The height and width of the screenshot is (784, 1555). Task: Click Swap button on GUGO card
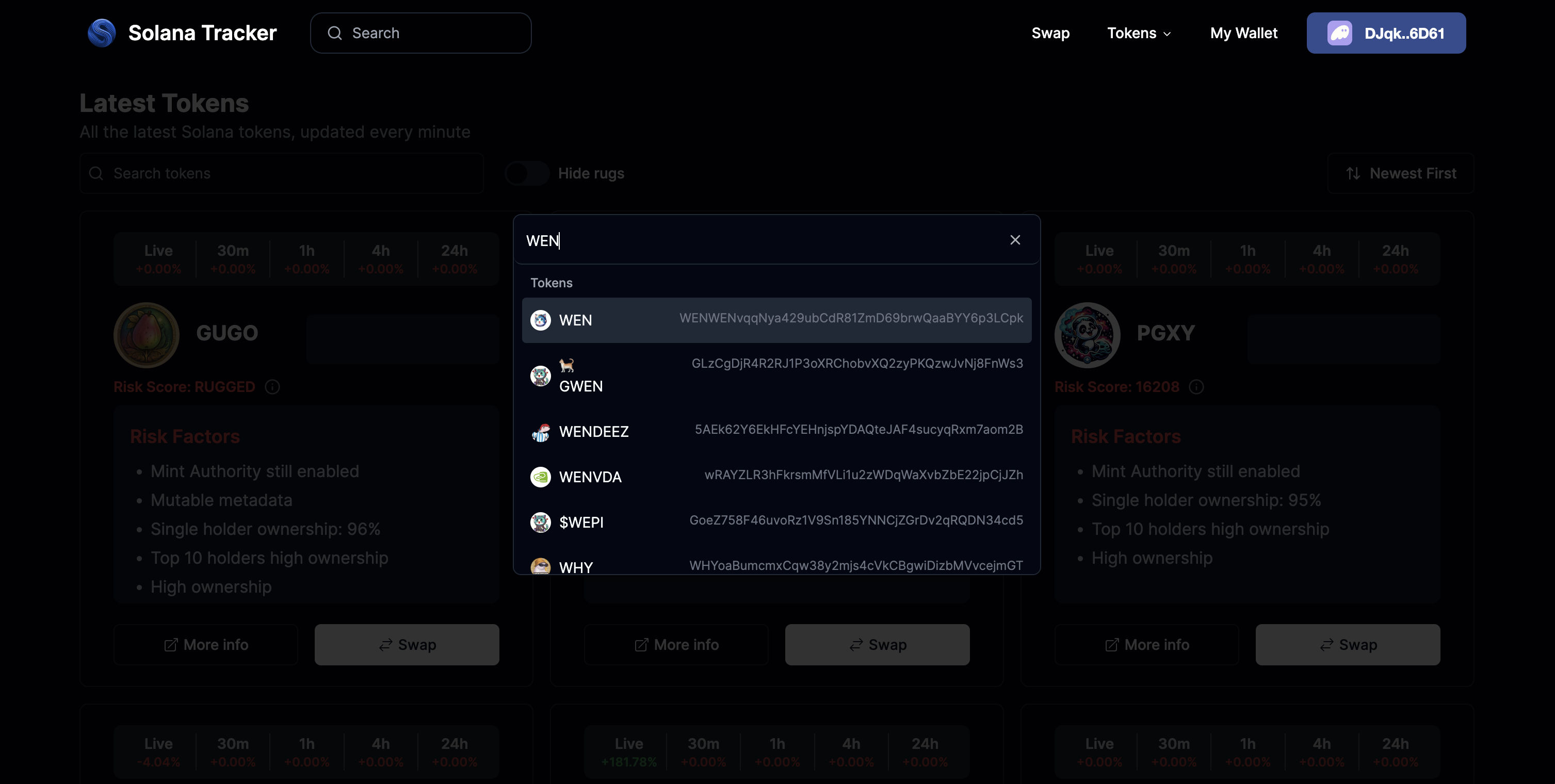[407, 645]
